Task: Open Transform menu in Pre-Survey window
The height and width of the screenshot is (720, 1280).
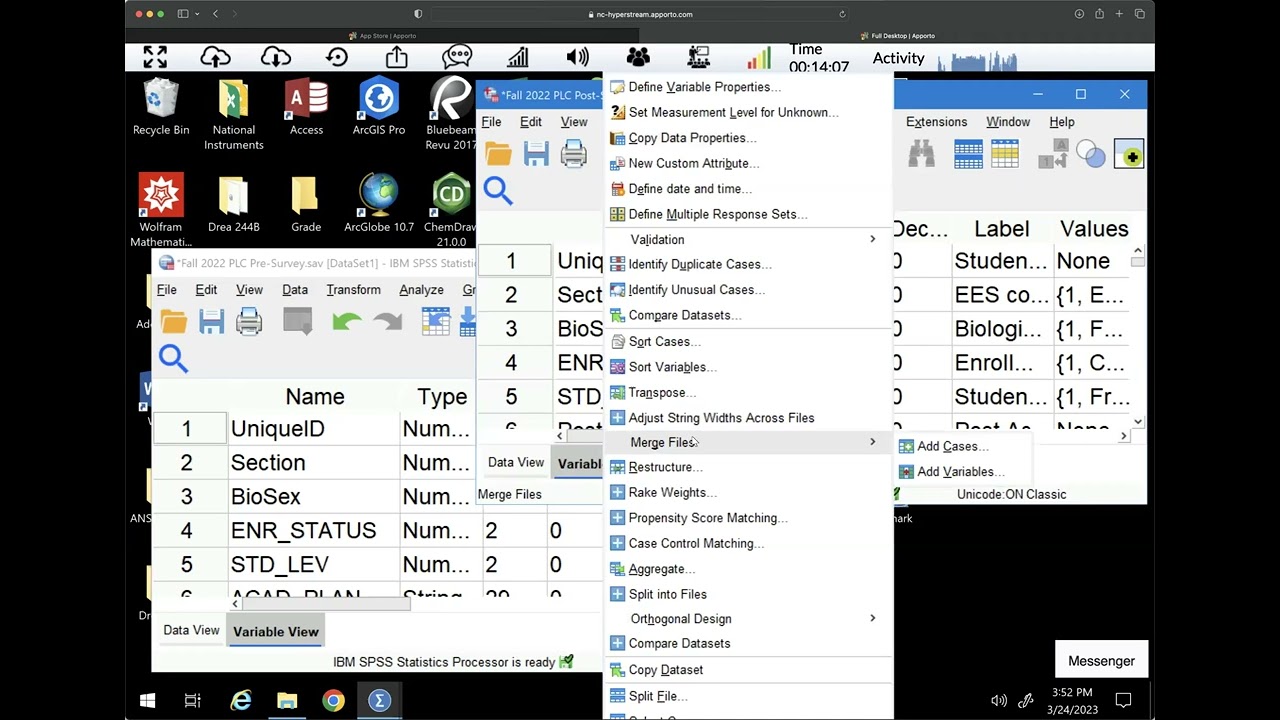Action: [x=353, y=289]
